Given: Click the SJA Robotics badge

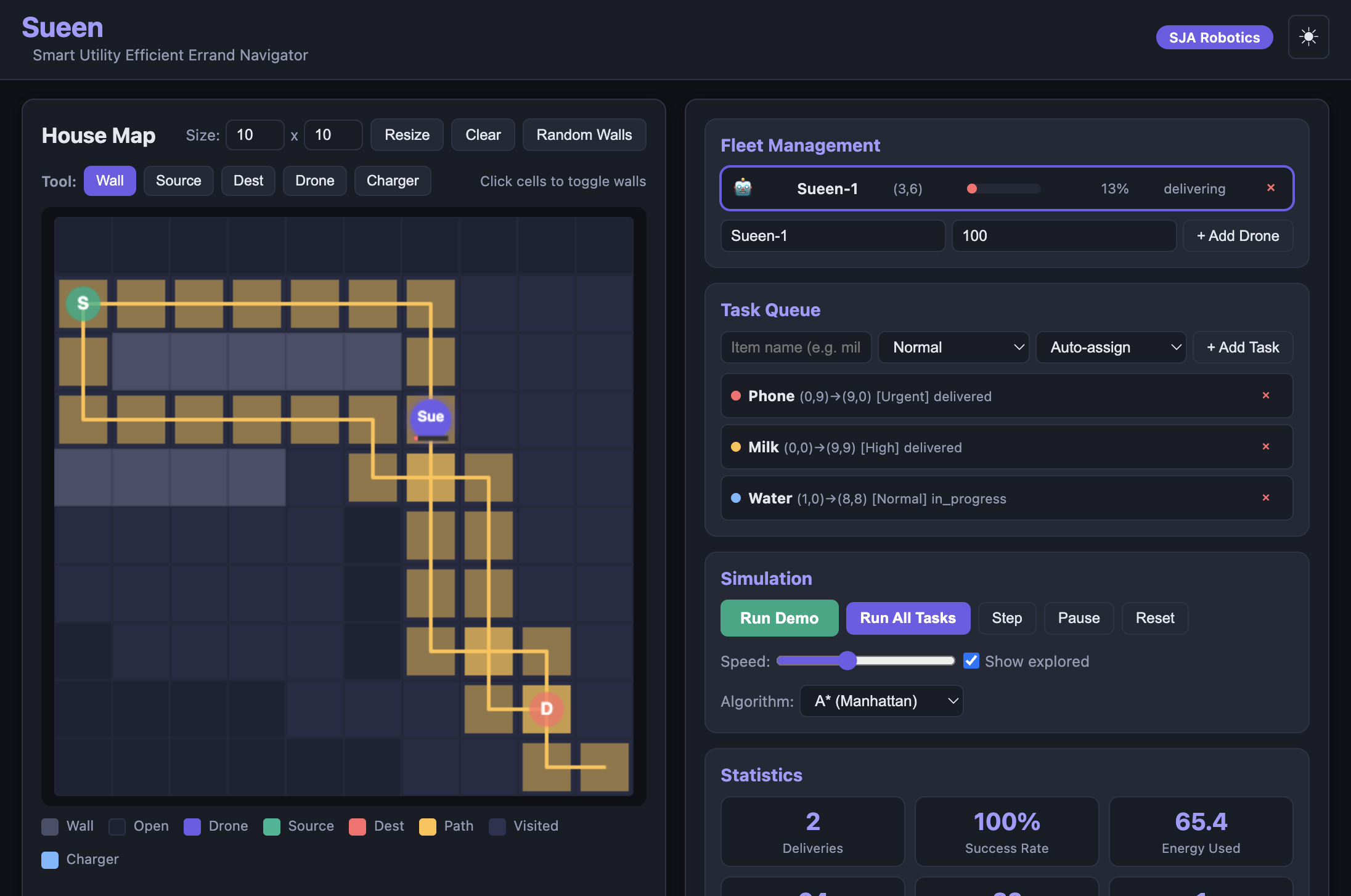Looking at the screenshot, I should pos(1214,38).
